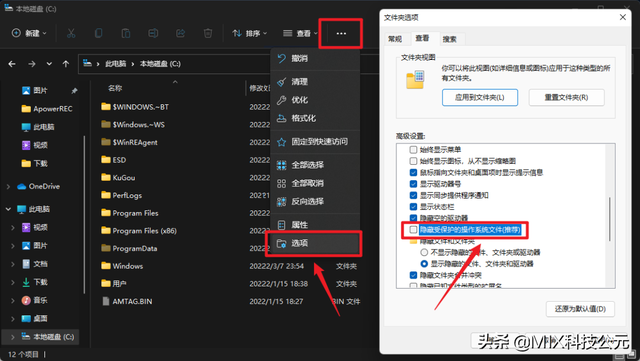Image resolution: width=640 pixels, height=361 pixels.
Task: Open the three-dots See more menu
Action: click(341, 33)
